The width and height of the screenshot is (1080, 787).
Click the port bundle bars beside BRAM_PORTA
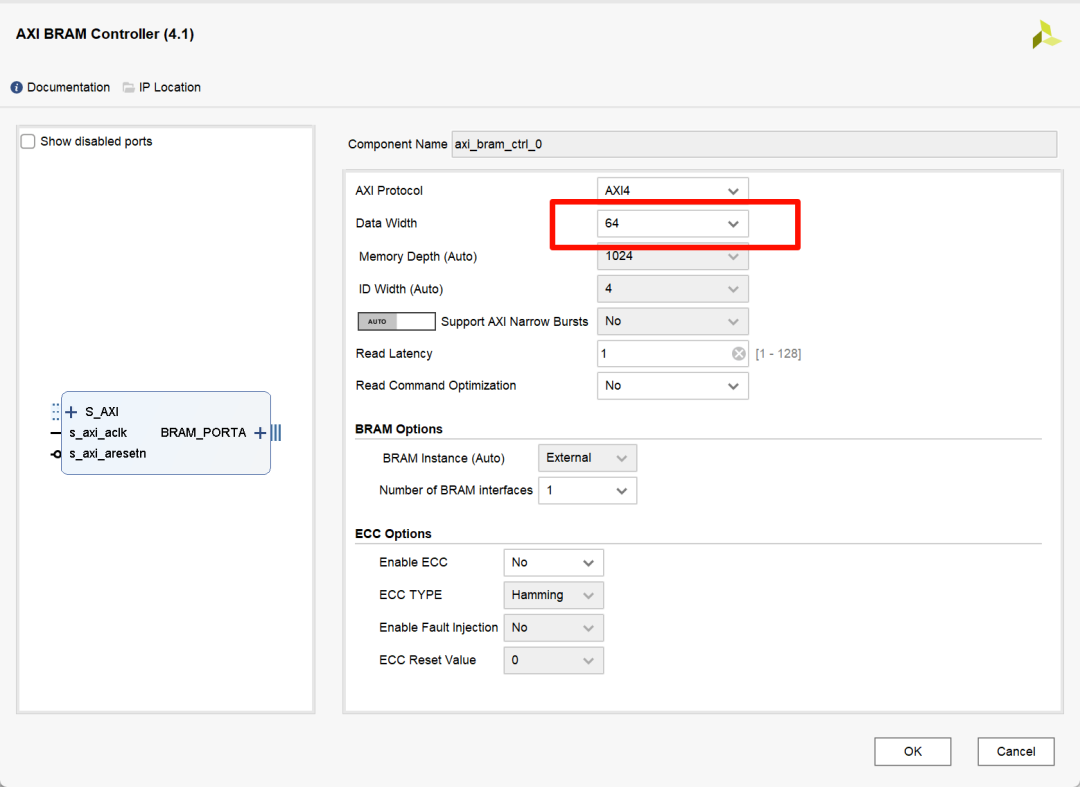[276, 432]
